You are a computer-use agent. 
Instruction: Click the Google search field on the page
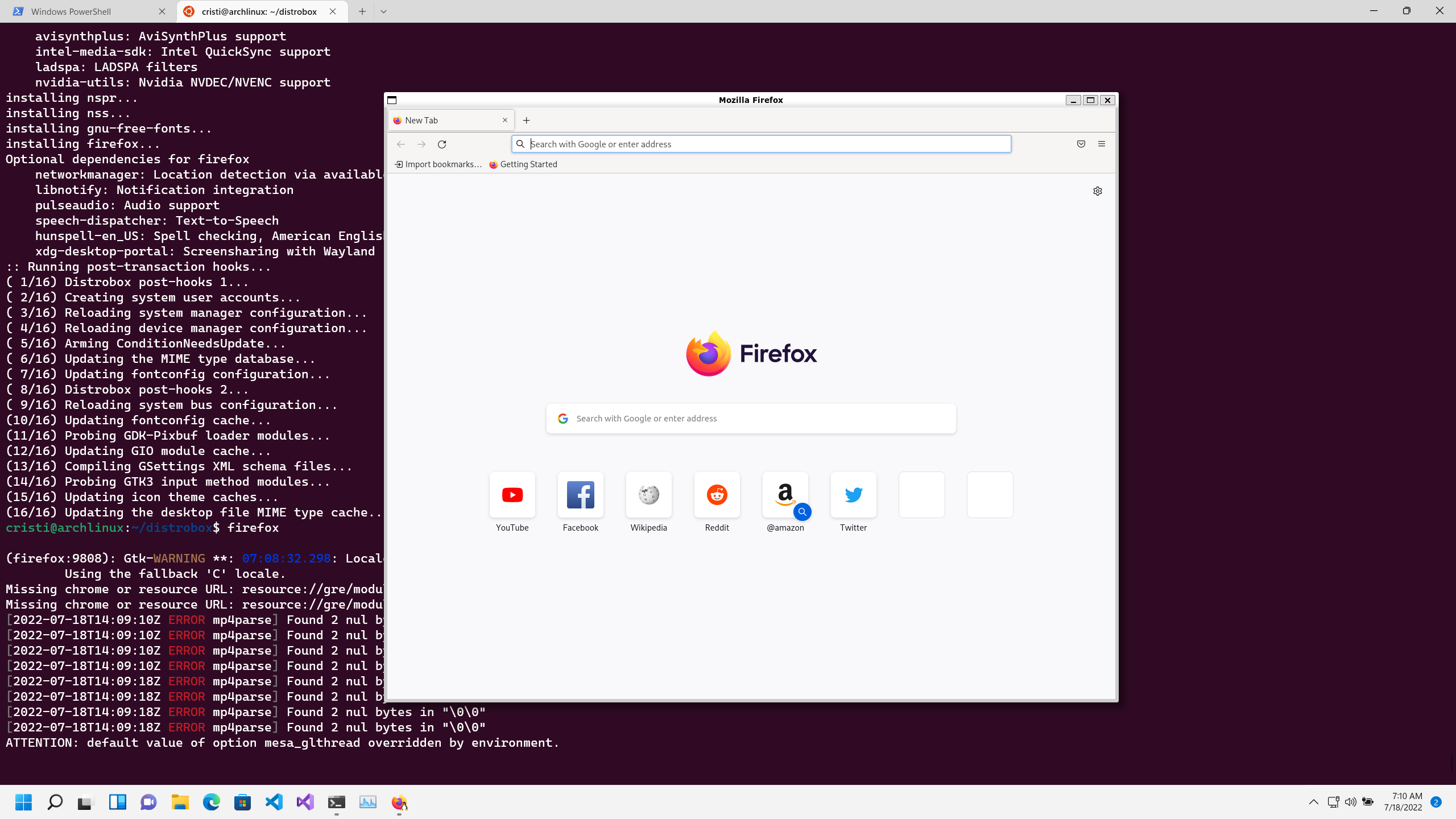click(751, 418)
